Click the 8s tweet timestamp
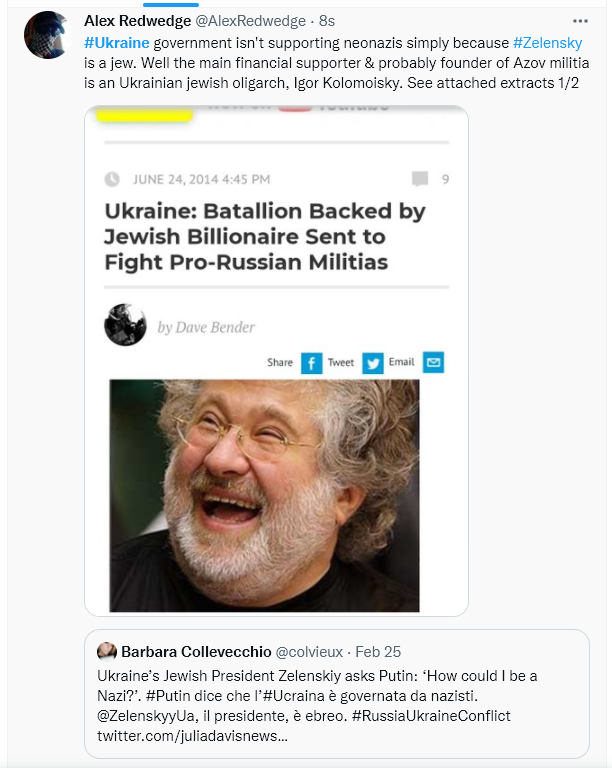Viewport: 612px width, 768px height. (x=327, y=21)
